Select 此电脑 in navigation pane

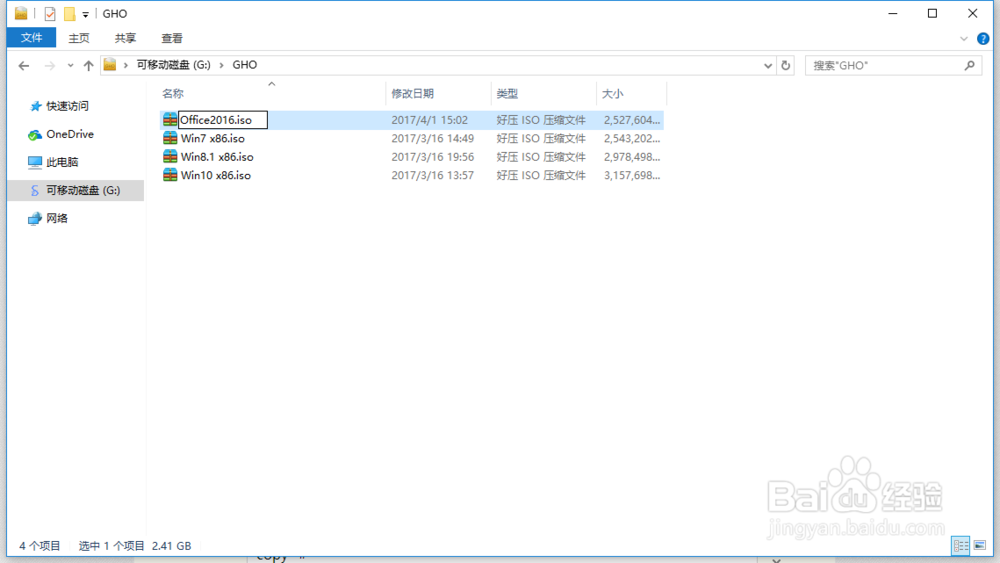pos(62,162)
